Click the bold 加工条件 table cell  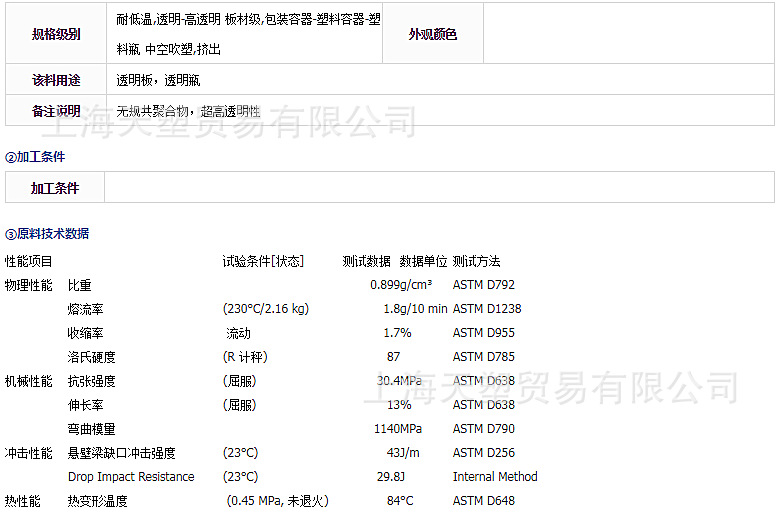click(55, 188)
